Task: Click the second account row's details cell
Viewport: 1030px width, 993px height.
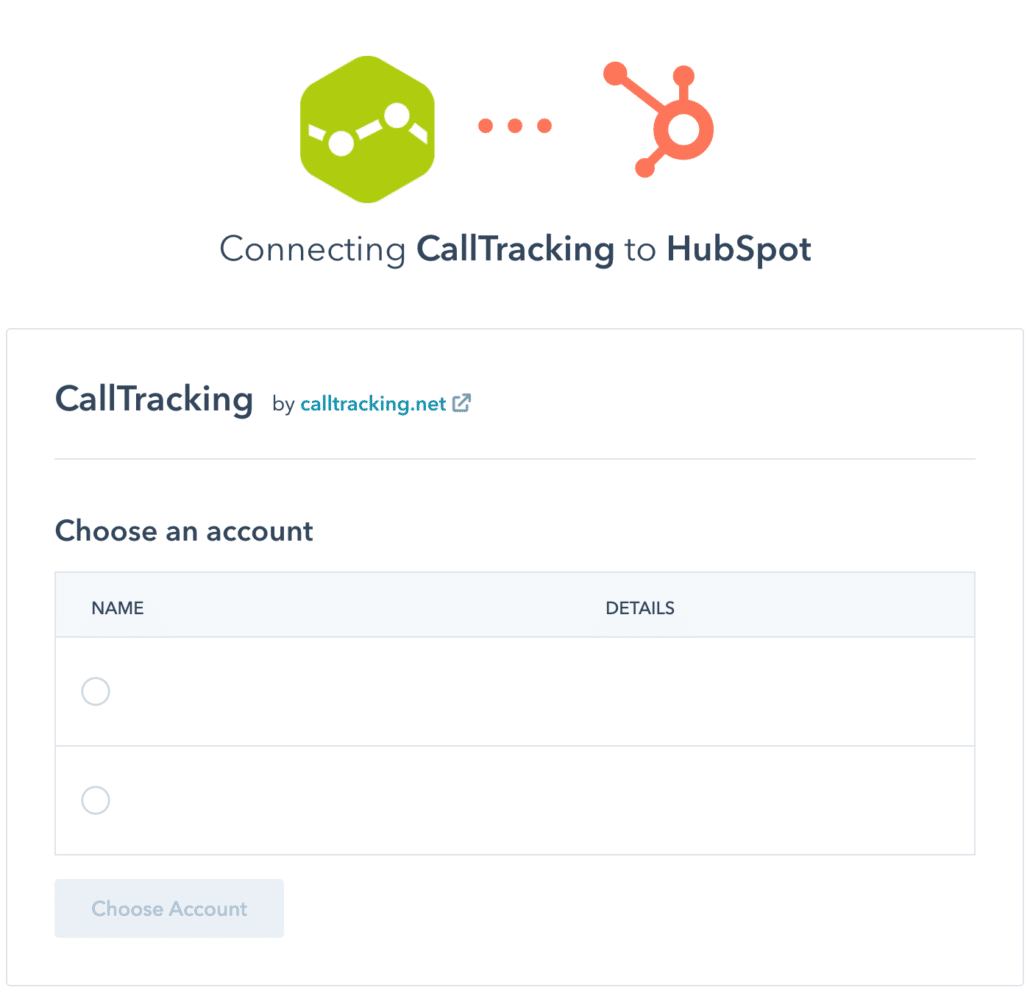Action: [790, 800]
